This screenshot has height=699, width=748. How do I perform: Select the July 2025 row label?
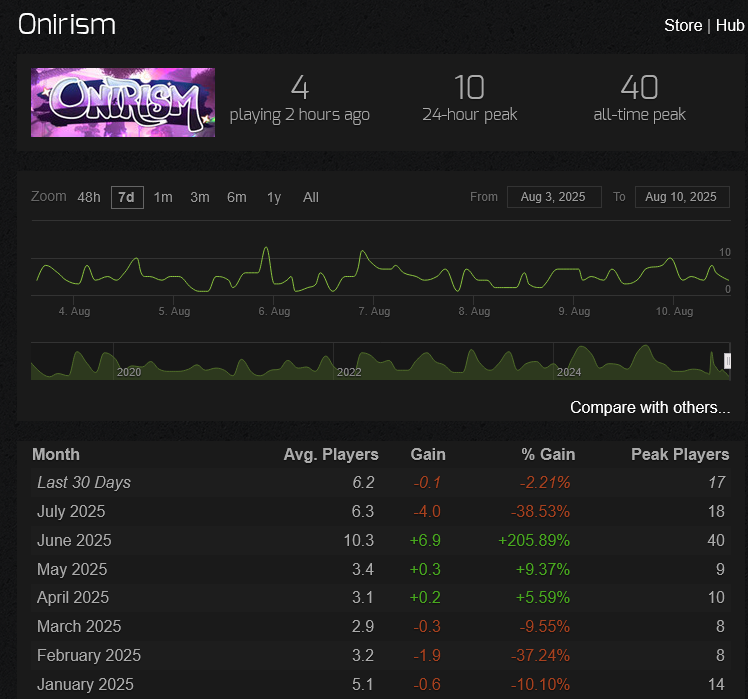pyautogui.click(x=71, y=511)
